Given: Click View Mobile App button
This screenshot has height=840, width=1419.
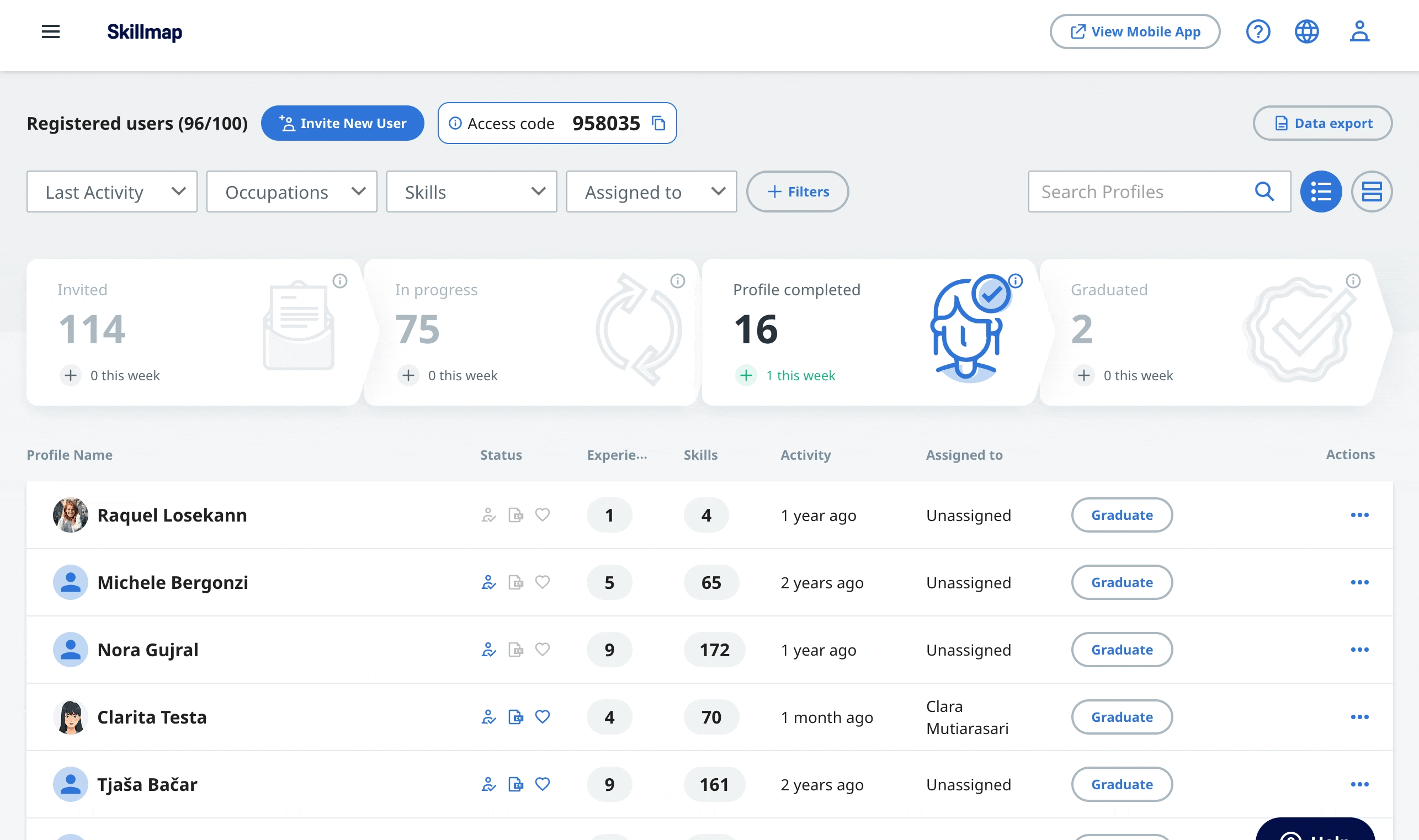Looking at the screenshot, I should (x=1134, y=31).
